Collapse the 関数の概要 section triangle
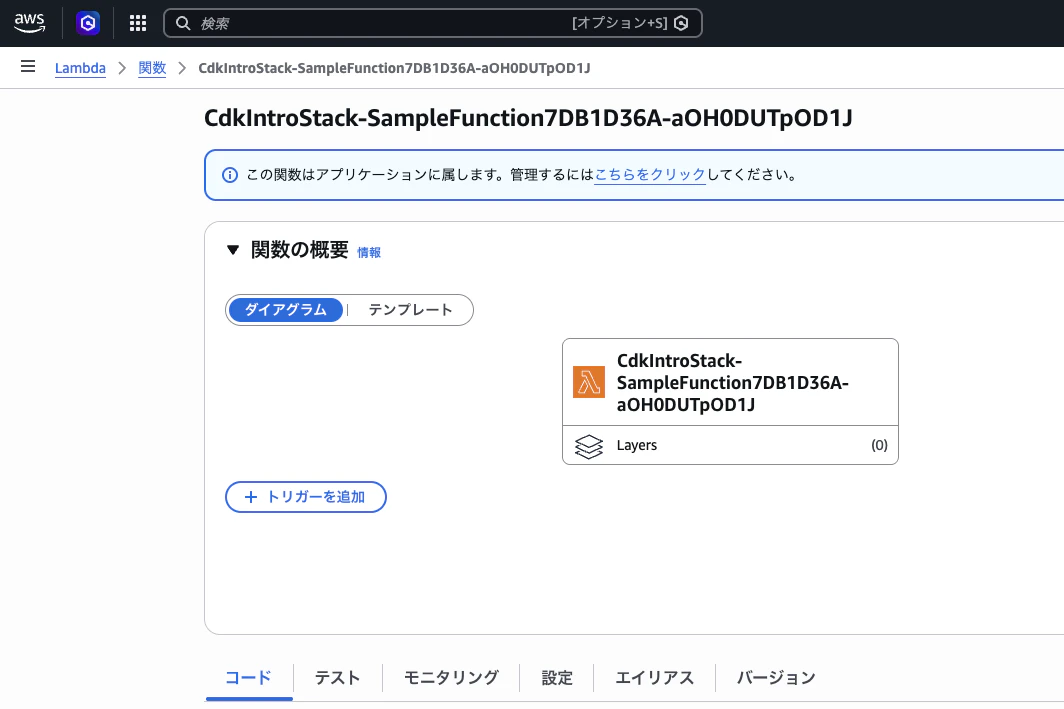Image resolution: width=1064 pixels, height=709 pixels. [233, 250]
